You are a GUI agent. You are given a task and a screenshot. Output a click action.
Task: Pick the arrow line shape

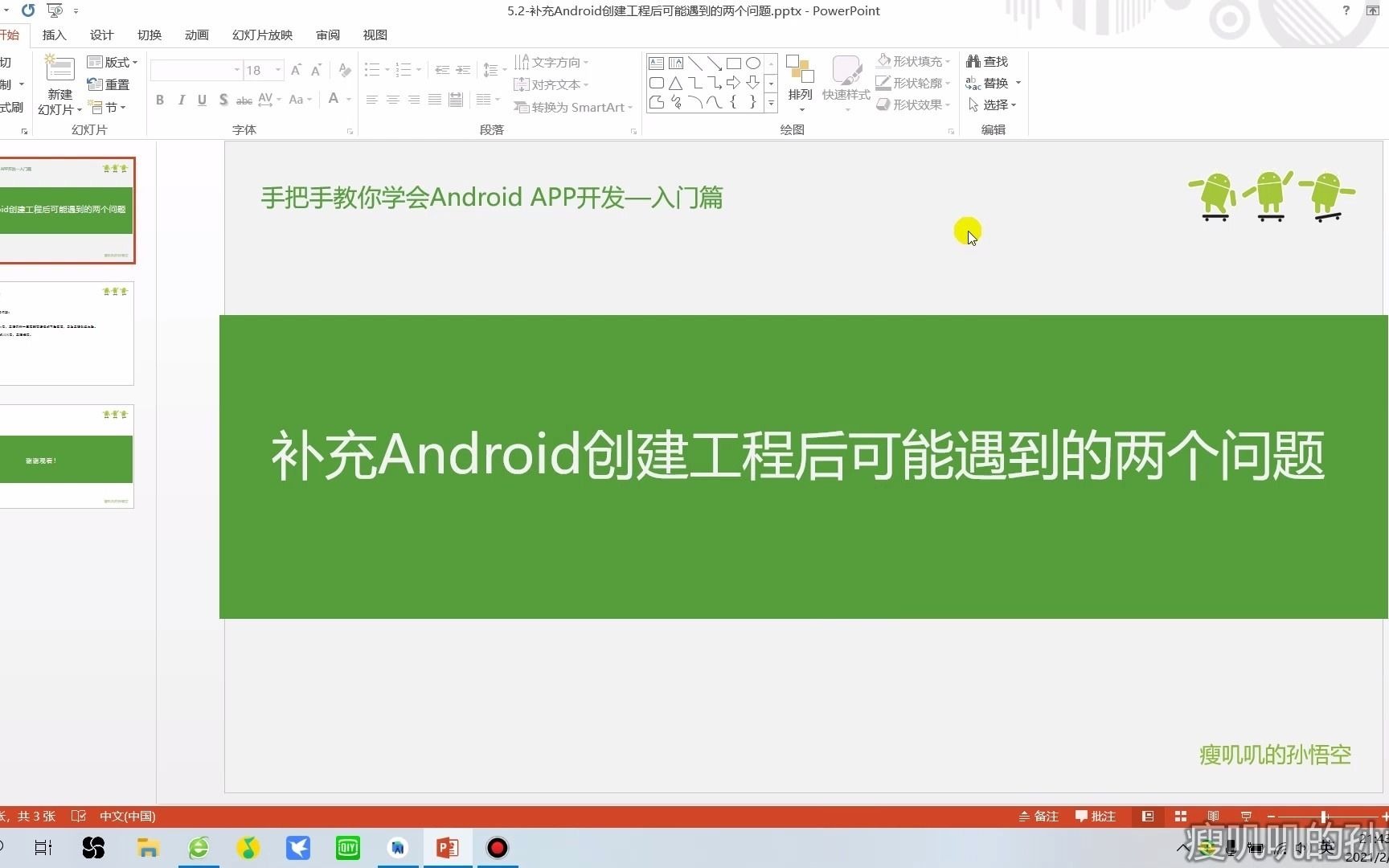pyautogui.click(x=715, y=63)
